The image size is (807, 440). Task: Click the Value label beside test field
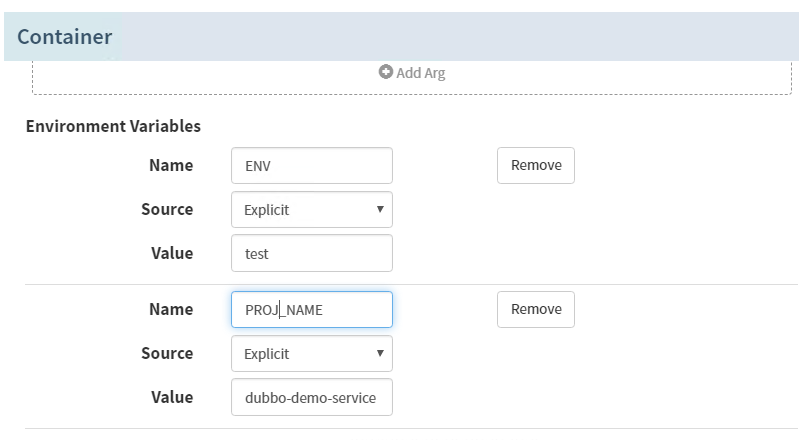click(x=171, y=253)
